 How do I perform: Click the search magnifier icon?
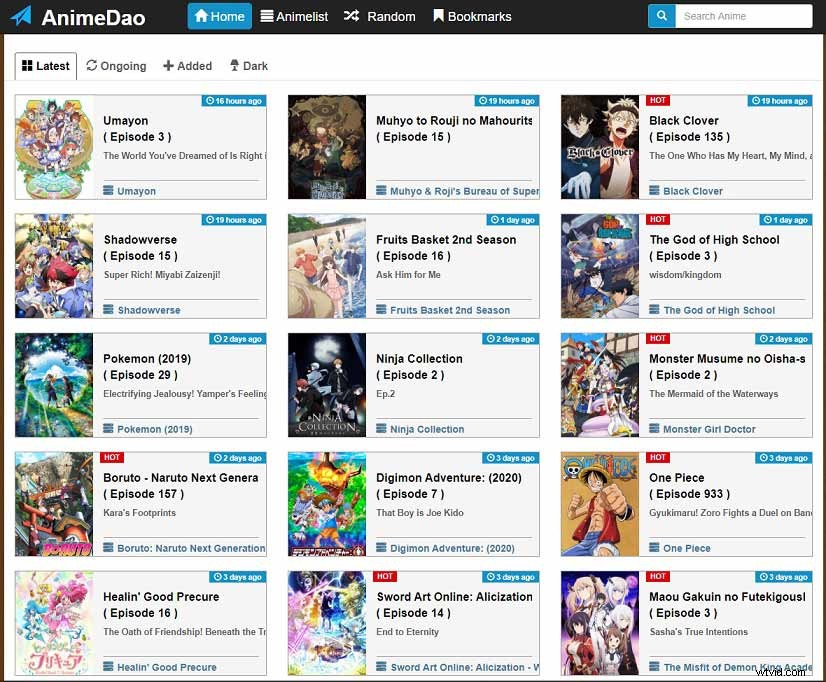click(661, 16)
